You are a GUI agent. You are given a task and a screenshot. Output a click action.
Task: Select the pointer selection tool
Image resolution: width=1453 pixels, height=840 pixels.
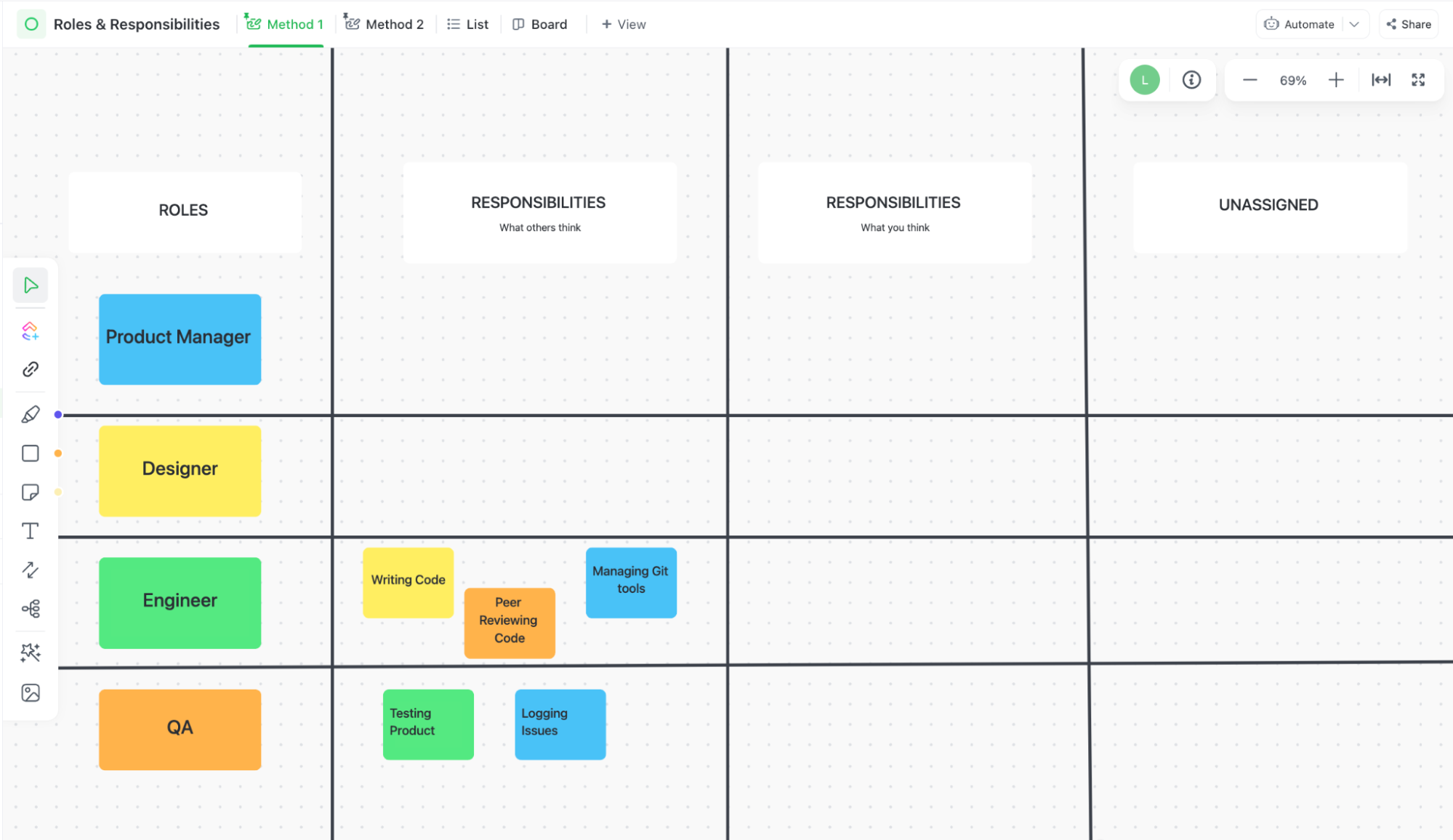coord(31,285)
